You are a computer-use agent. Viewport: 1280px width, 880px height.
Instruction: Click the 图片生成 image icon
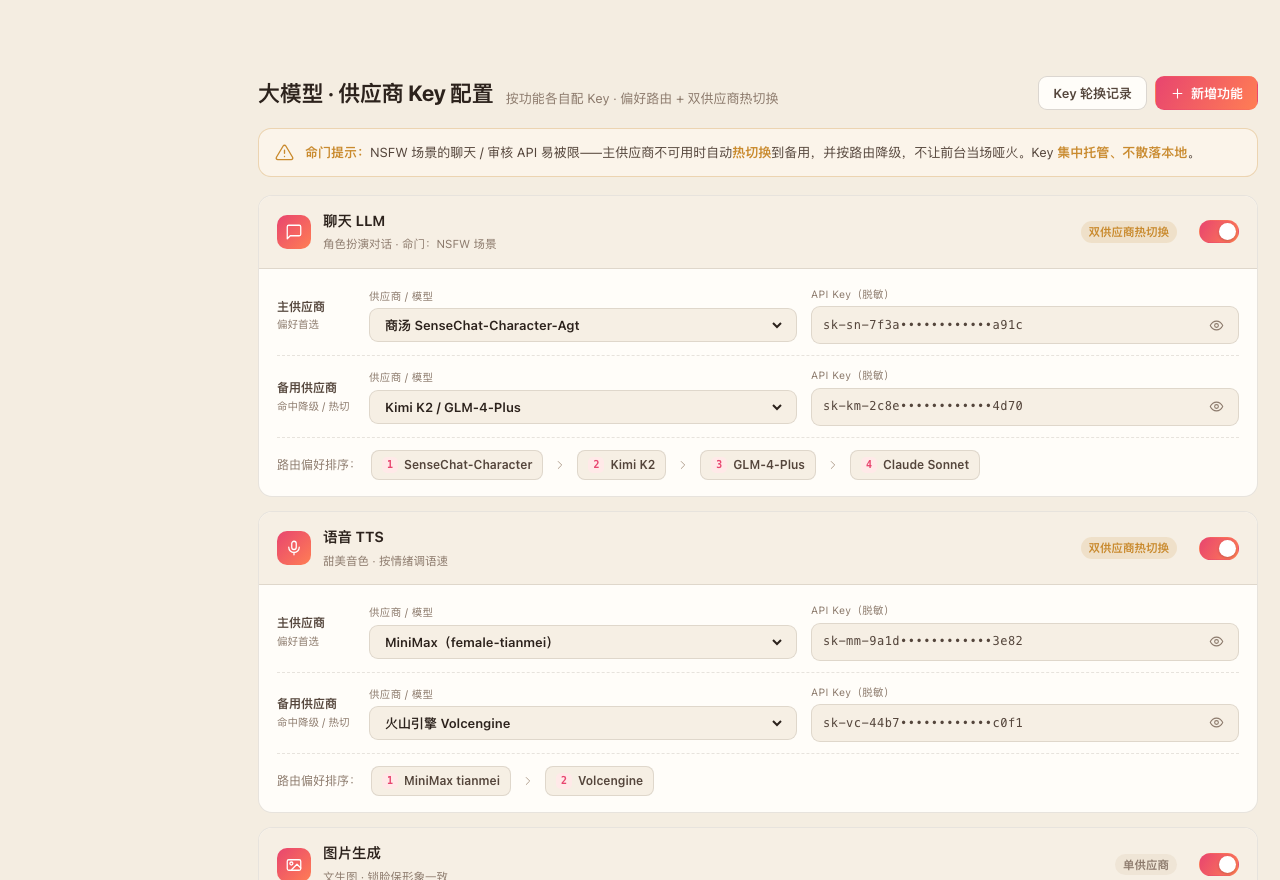[294, 864]
